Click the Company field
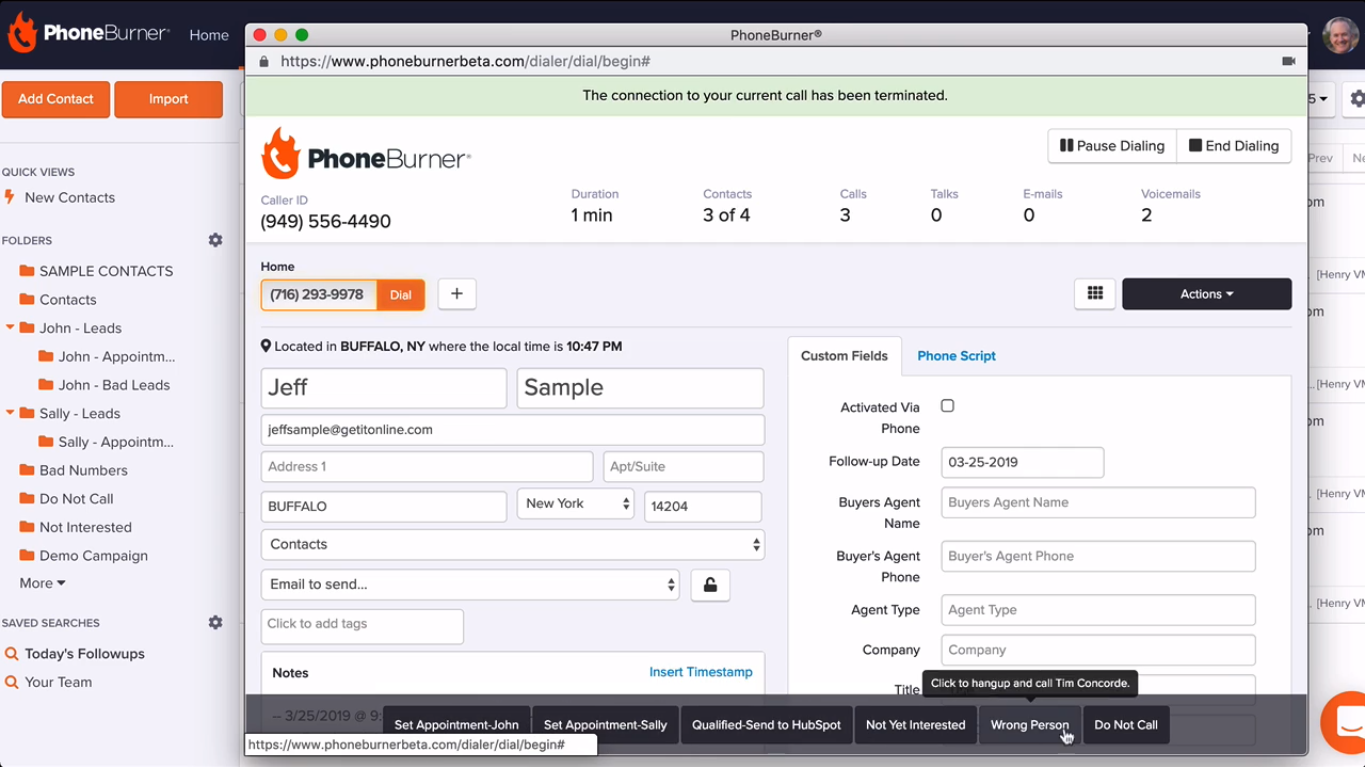Image resolution: width=1365 pixels, height=767 pixels. (x=1098, y=650)
